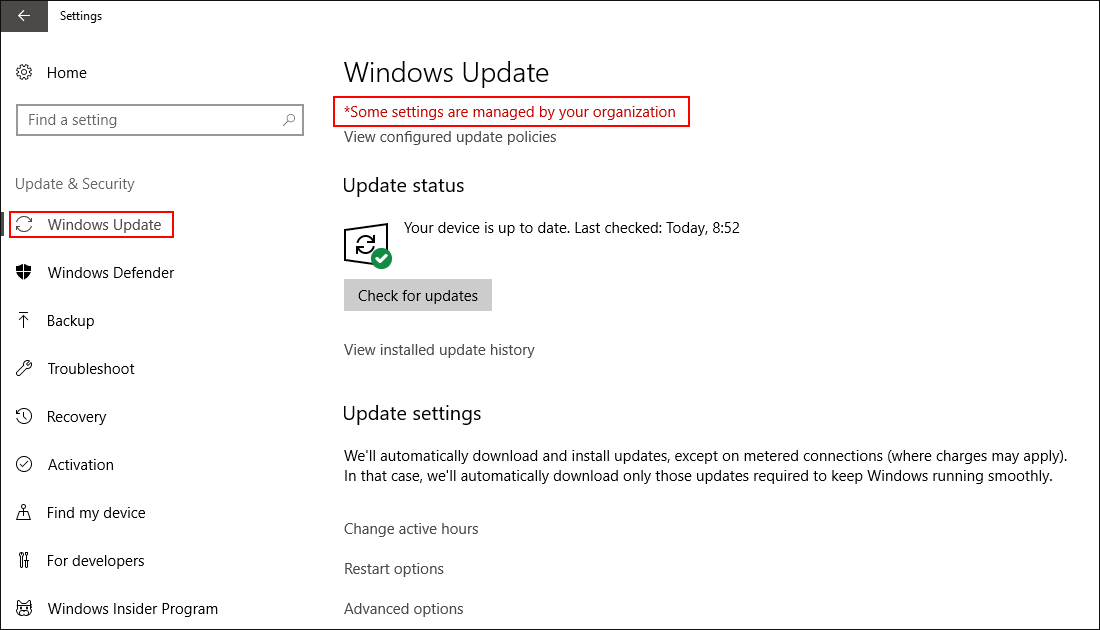Click the Windows Defender shield icon
The width and height of the screenshot is (1100, 630).
pos(24,272)
